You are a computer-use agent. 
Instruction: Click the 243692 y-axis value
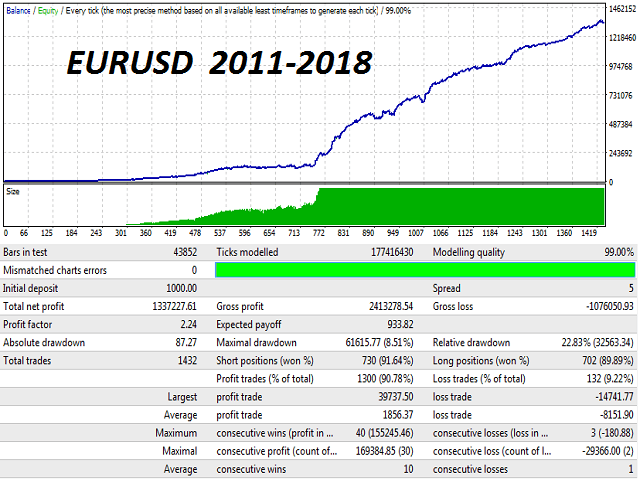621,153
